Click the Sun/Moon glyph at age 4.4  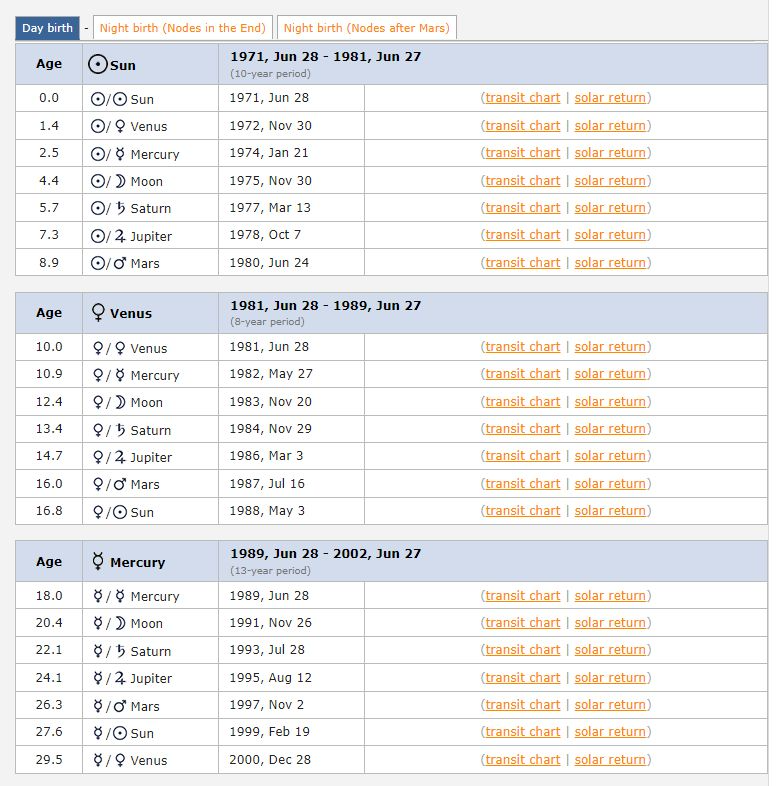coord(108,181)
